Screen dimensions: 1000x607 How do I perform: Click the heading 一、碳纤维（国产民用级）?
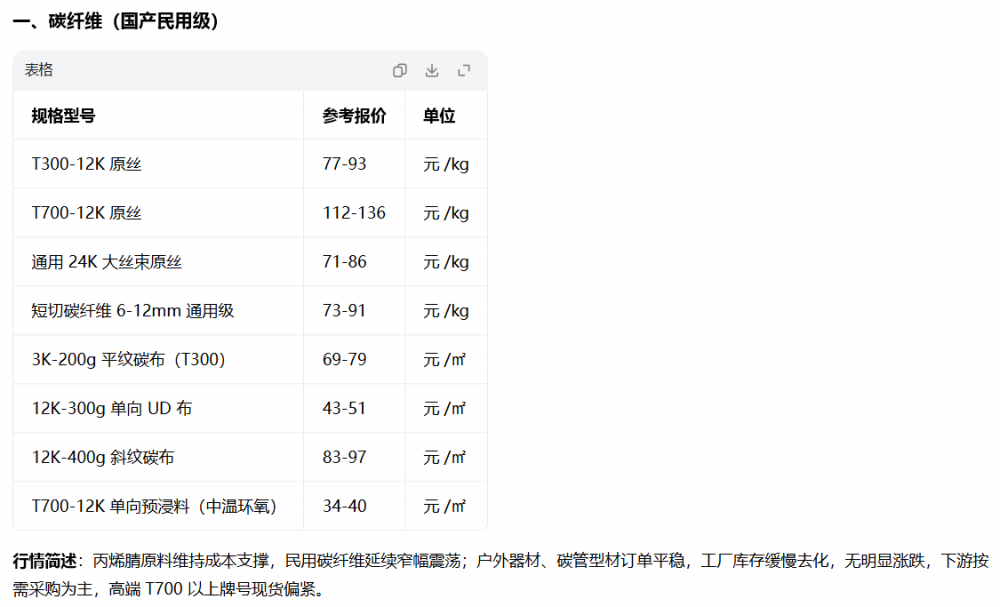tap(115, 21)
